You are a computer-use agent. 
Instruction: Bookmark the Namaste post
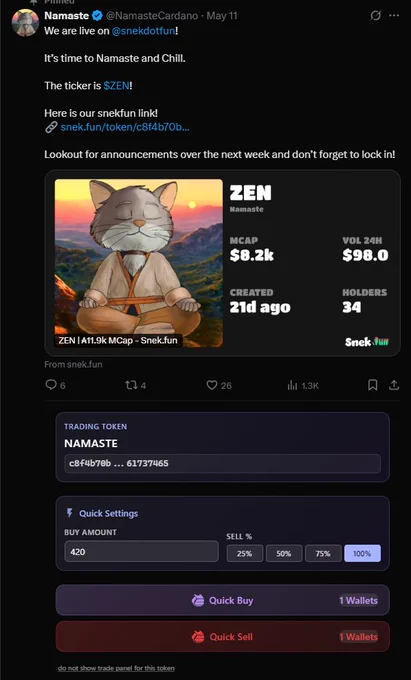(372, 385)
